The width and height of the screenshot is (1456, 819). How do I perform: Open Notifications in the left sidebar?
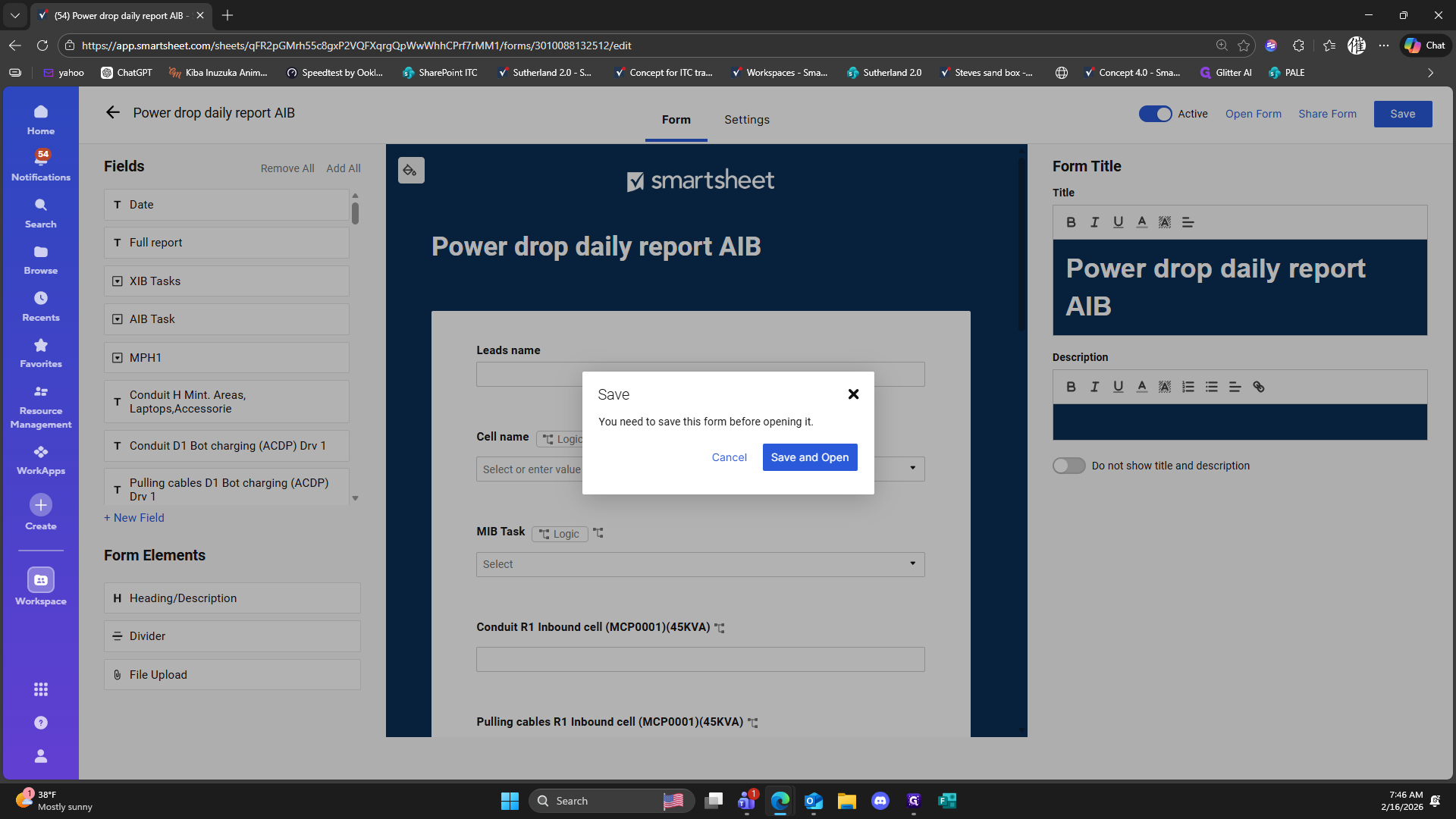pyautogui.click(x=41, y=165)
